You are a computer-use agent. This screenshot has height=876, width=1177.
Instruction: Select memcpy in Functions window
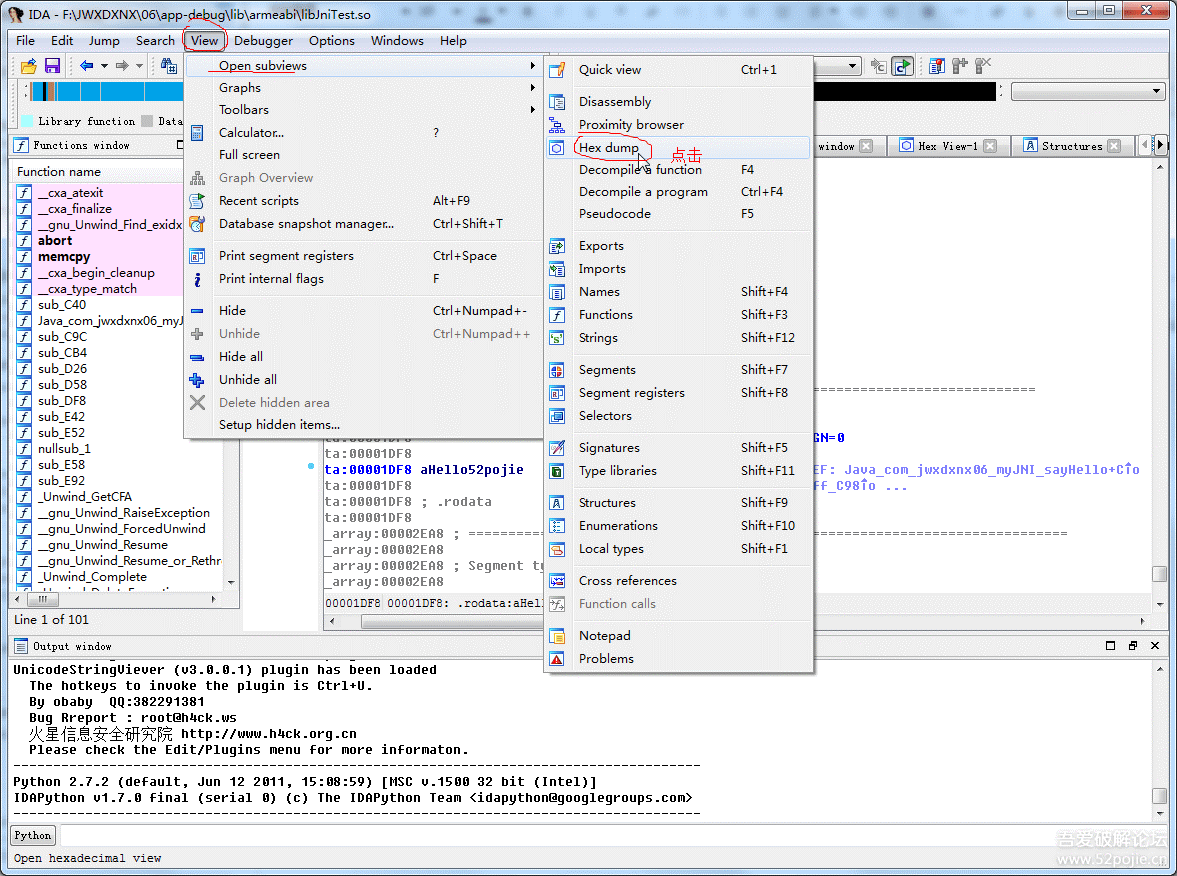64,257
